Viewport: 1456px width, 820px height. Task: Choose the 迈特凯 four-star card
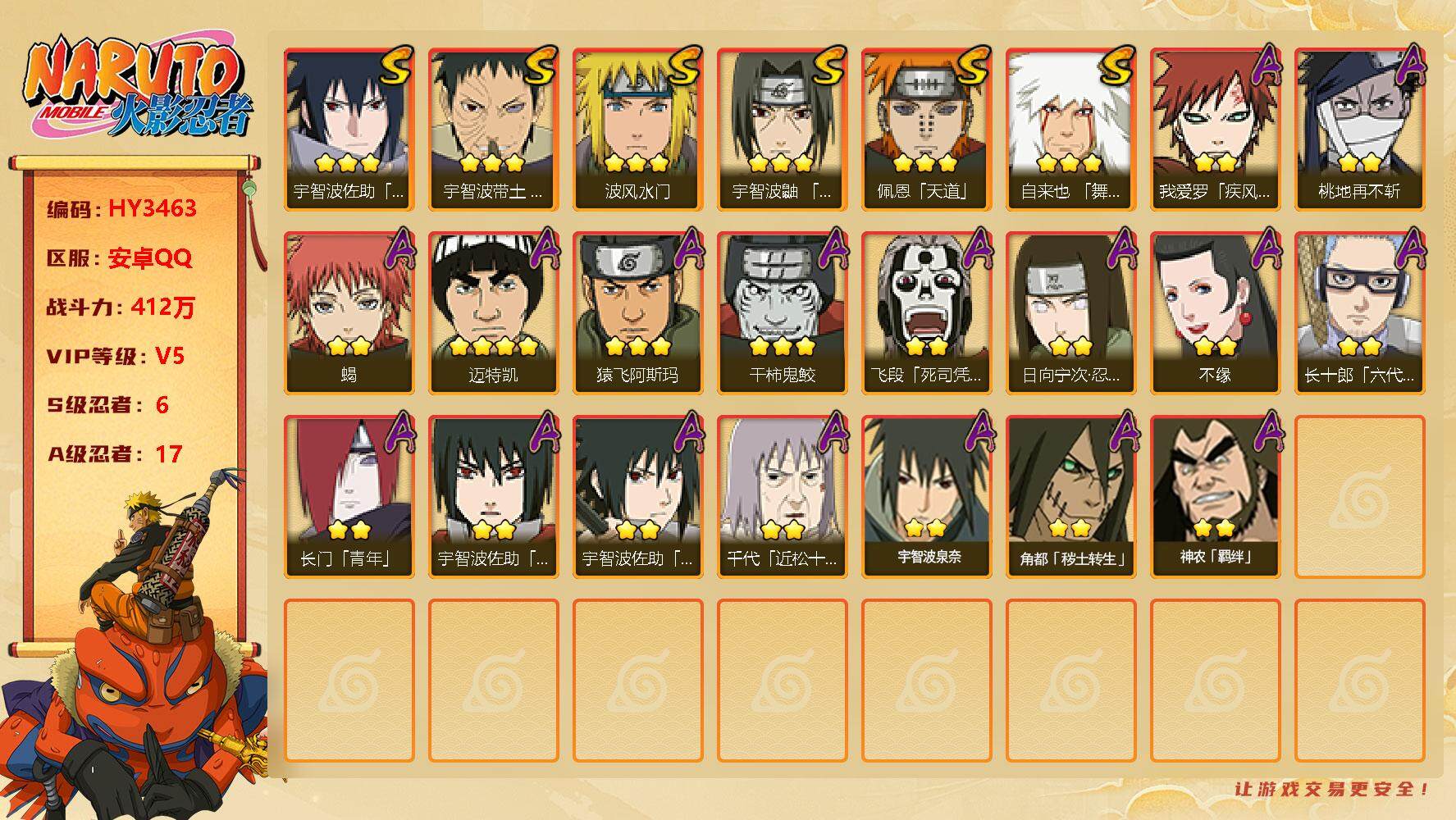tap(493, 312)
